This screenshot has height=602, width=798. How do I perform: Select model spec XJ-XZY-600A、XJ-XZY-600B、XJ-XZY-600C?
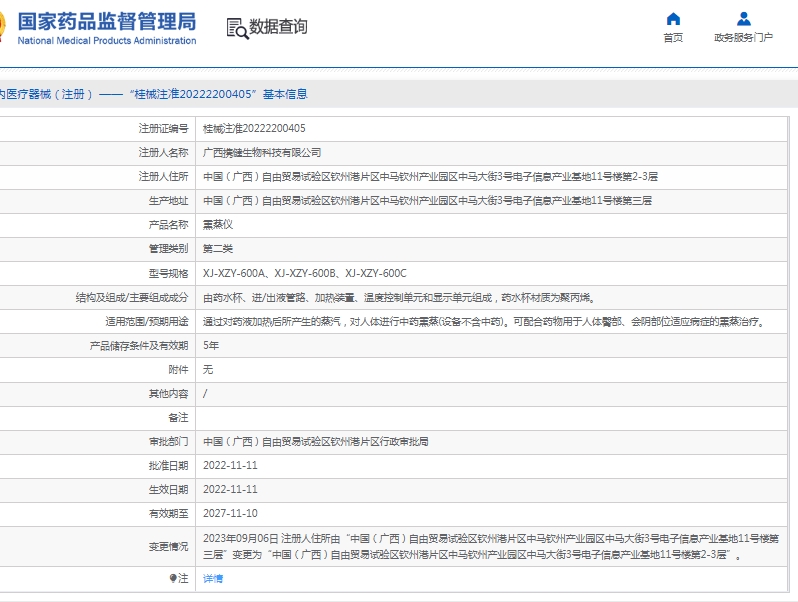(304, 273)
